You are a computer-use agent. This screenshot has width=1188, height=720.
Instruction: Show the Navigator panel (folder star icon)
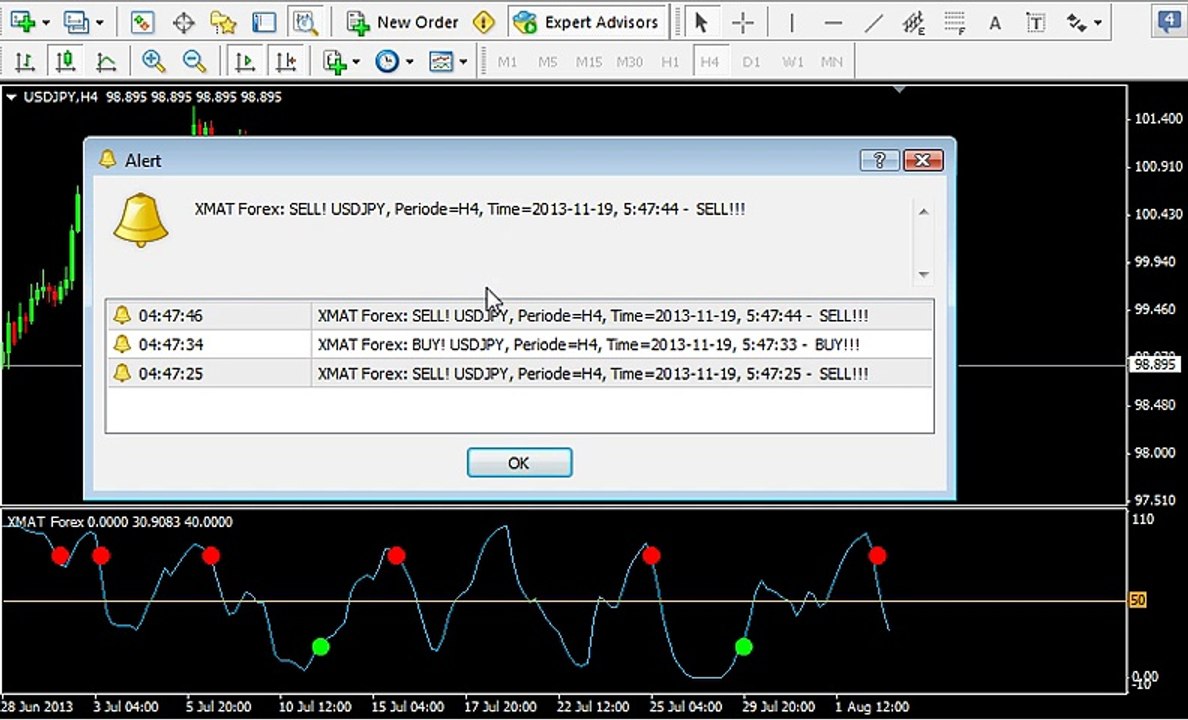coord(224,22)
